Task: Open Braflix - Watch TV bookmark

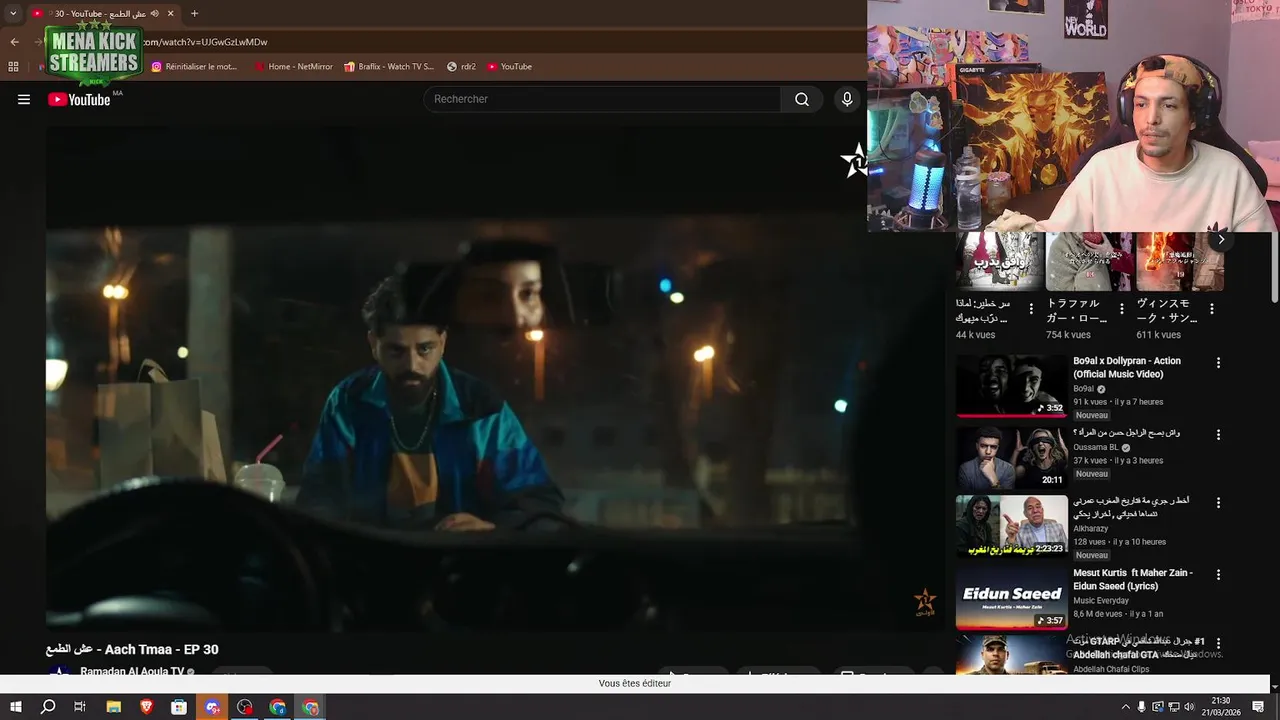Action: tap(389, 67)
